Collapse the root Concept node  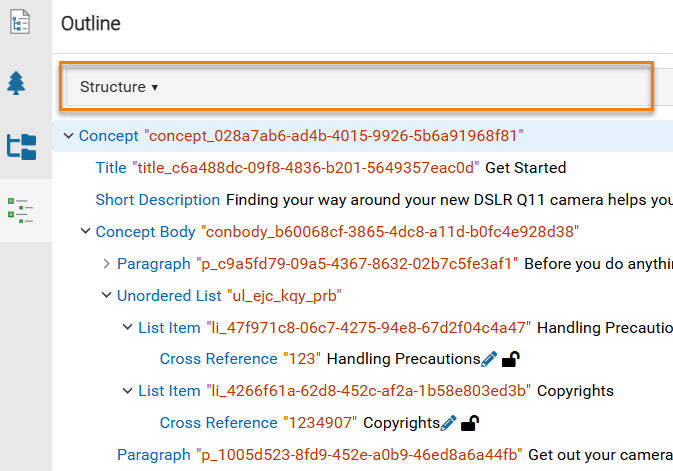(68, 136)
